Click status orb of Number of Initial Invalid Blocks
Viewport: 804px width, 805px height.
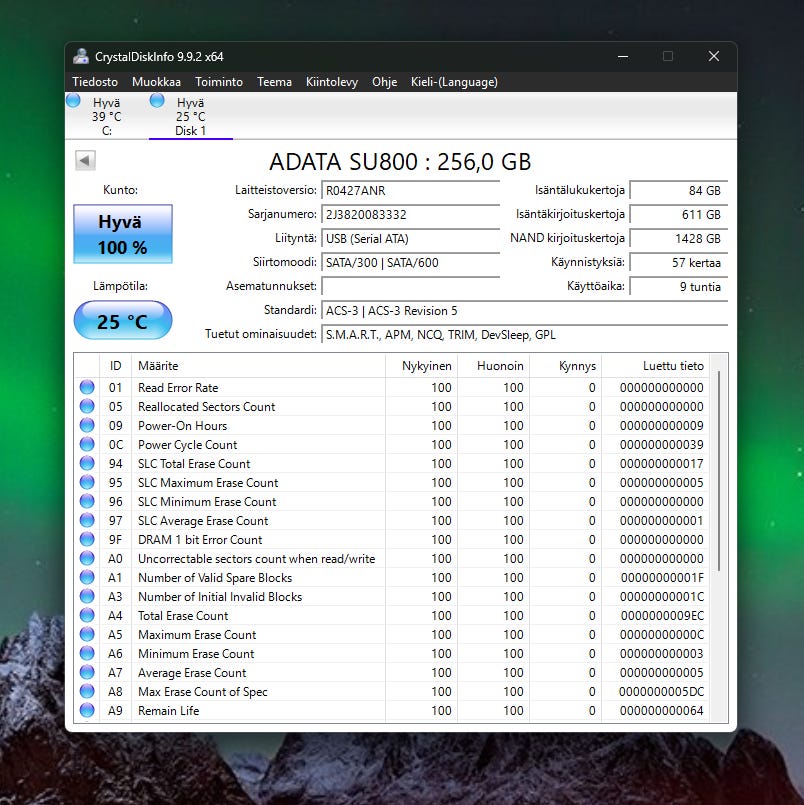pyautogui.click(x=87, y=596)
